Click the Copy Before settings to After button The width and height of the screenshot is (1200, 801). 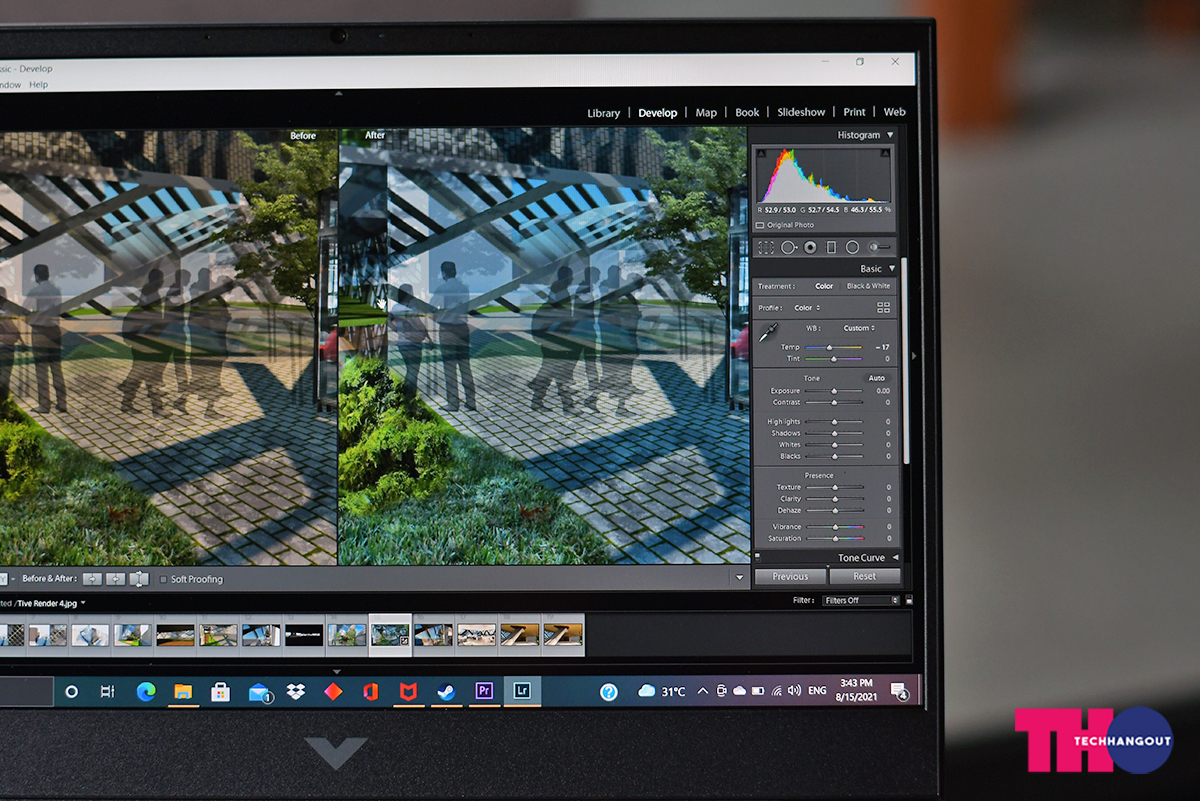point(92,579)
